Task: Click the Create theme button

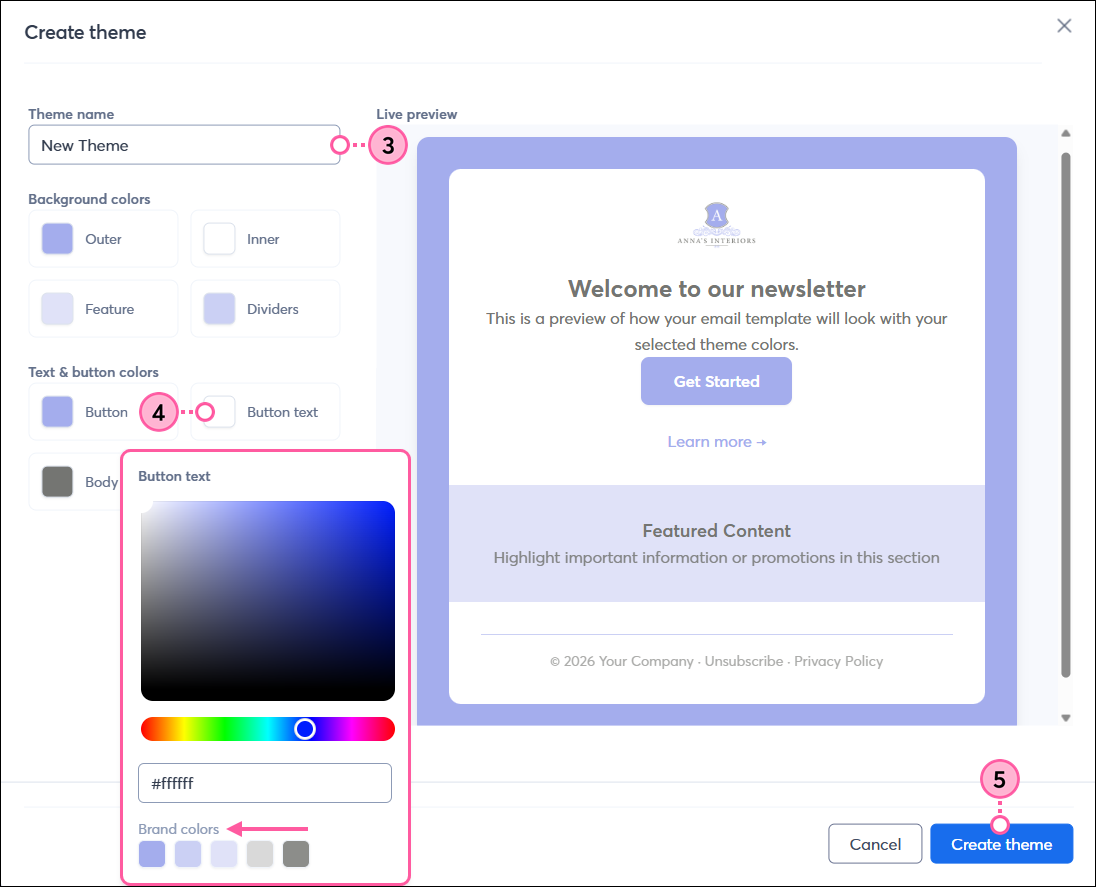Action: (1001, 843)
